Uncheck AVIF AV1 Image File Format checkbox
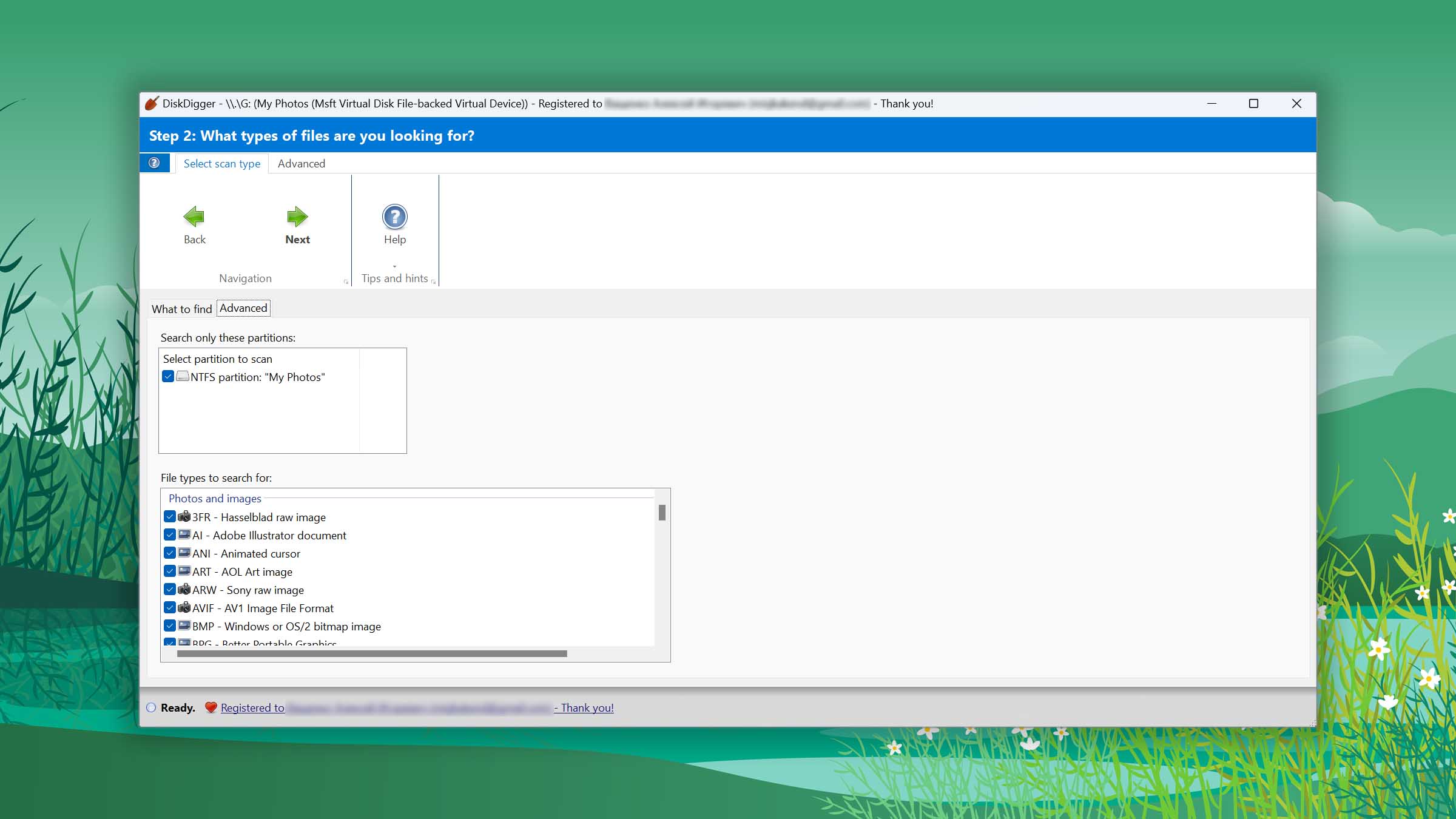 [170, 608]
